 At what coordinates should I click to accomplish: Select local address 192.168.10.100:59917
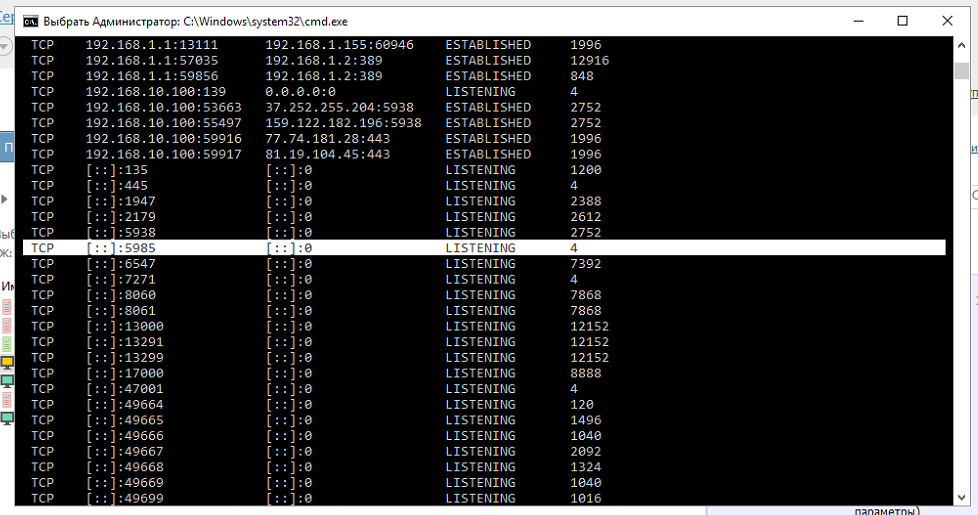tap(163, 154)
